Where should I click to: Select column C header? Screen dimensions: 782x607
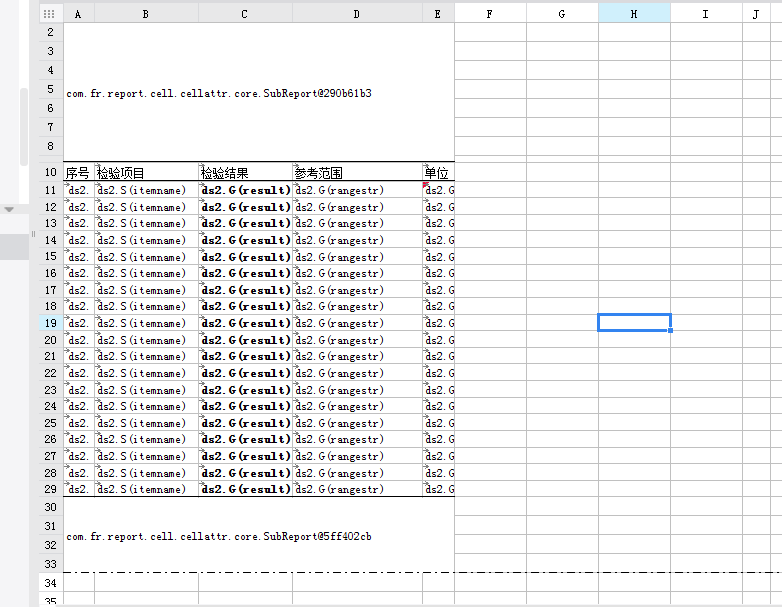point(245,13)
